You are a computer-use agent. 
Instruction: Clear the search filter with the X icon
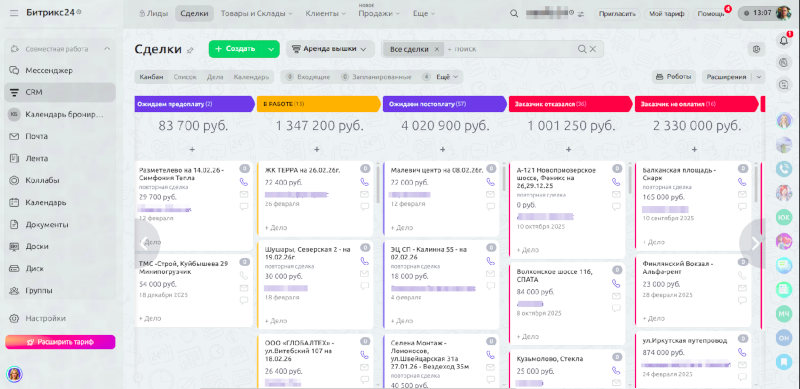593,49
